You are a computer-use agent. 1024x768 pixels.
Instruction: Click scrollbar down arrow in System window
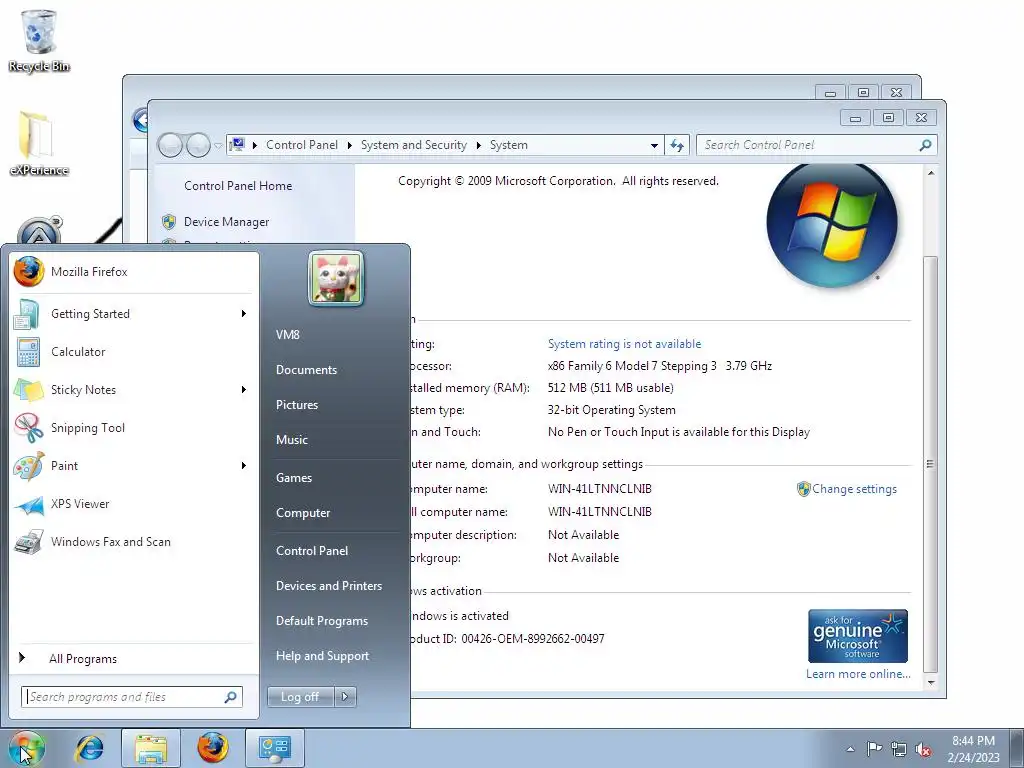[x=931, y=683]
